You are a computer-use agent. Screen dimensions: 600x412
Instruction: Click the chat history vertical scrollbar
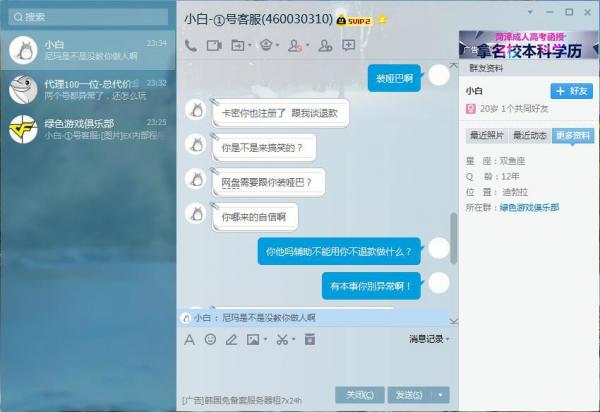454,238
